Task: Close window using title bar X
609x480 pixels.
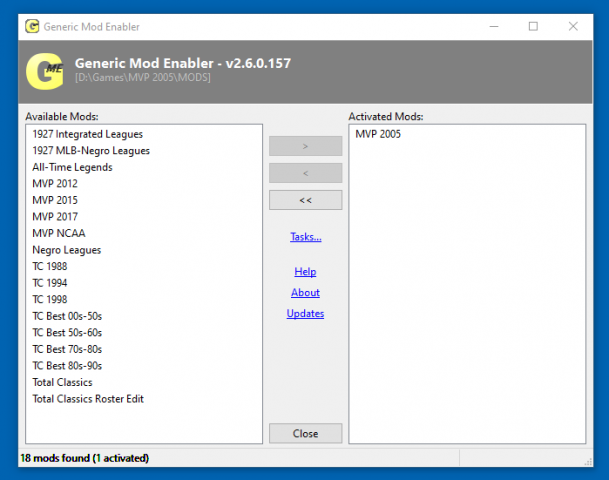Action: click(x=573, y=26)
